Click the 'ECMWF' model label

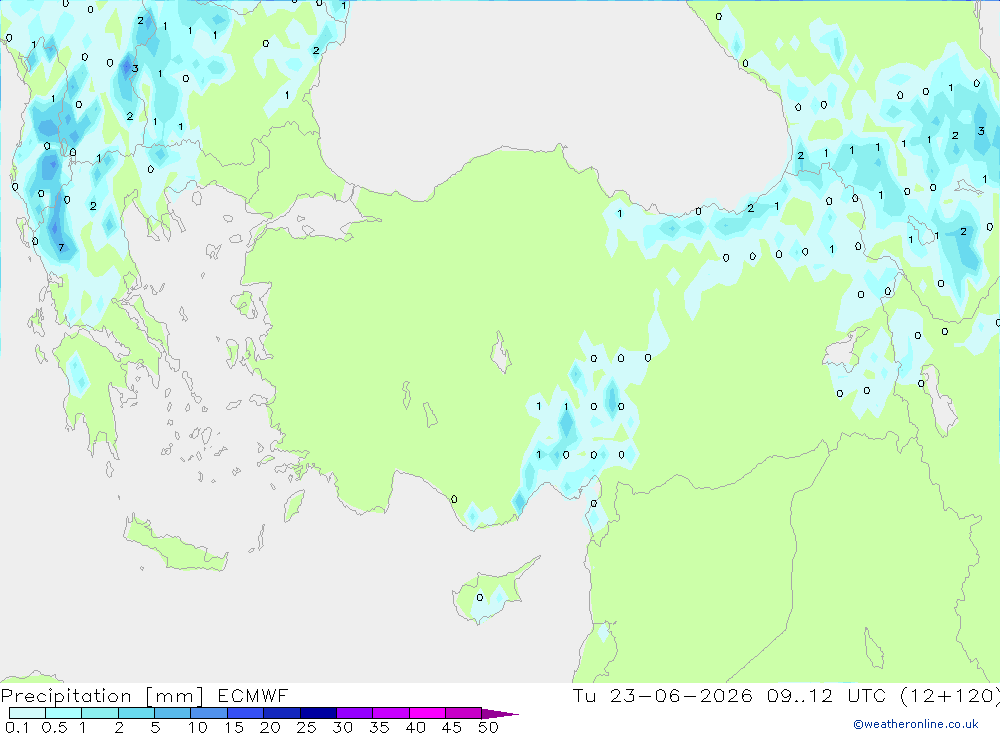point(253,695)
